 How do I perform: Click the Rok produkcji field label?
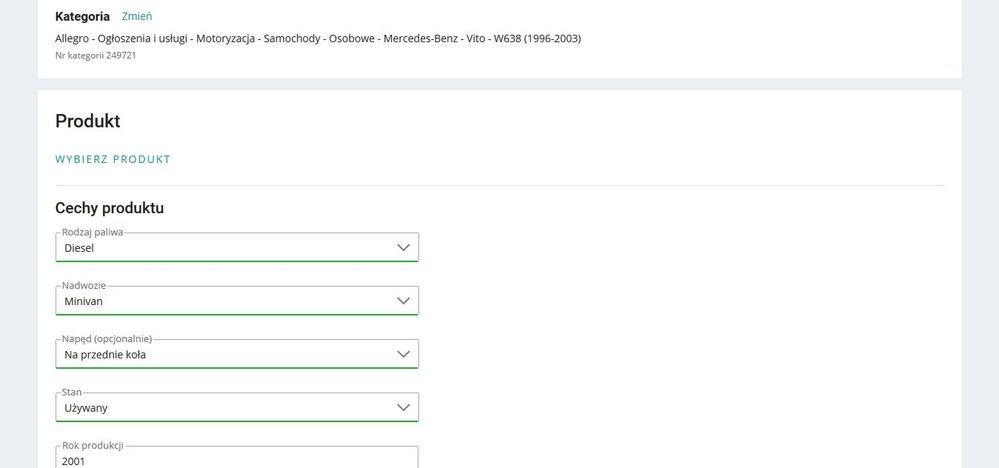92,445
